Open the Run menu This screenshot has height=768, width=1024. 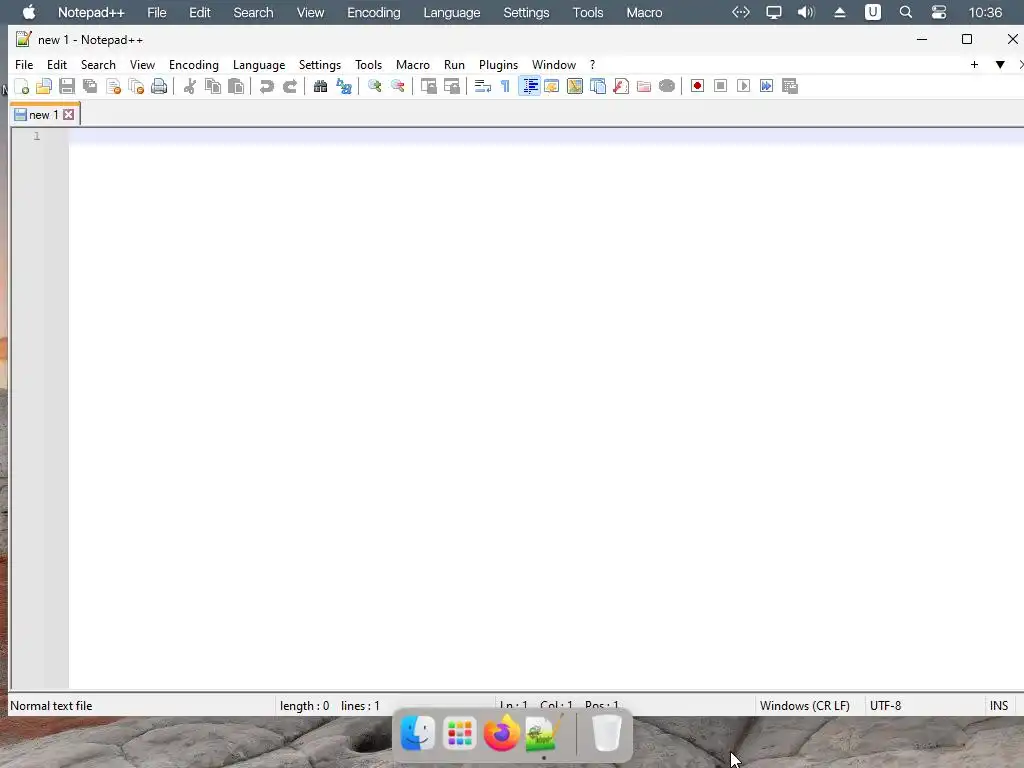tap(454, 65)
